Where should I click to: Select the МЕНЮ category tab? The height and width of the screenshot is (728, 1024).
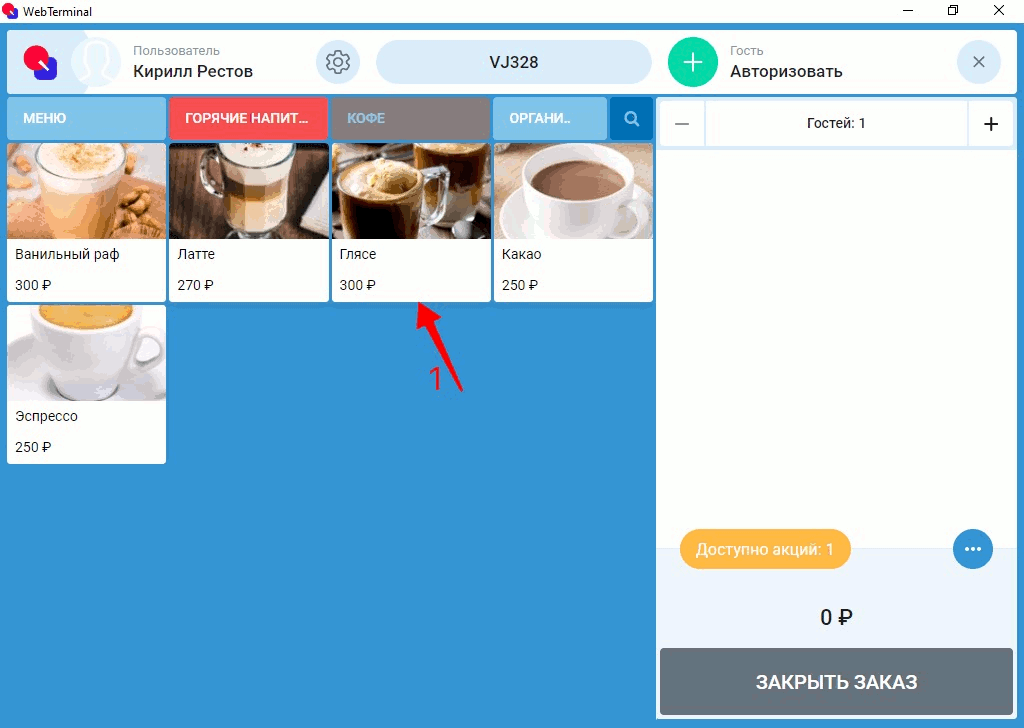pos(86,118)
